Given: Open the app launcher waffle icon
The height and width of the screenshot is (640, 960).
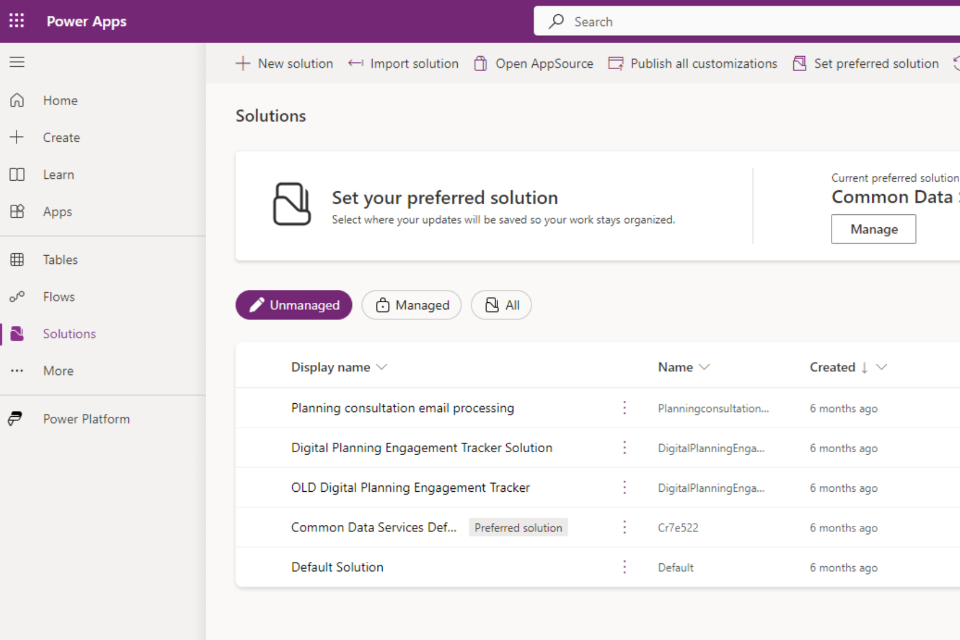Looking at the screenshot, I should coord(17,21).
